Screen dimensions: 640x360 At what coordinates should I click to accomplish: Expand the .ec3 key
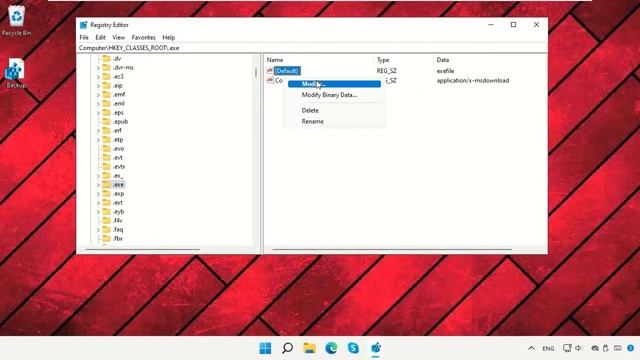coord(98,77)
